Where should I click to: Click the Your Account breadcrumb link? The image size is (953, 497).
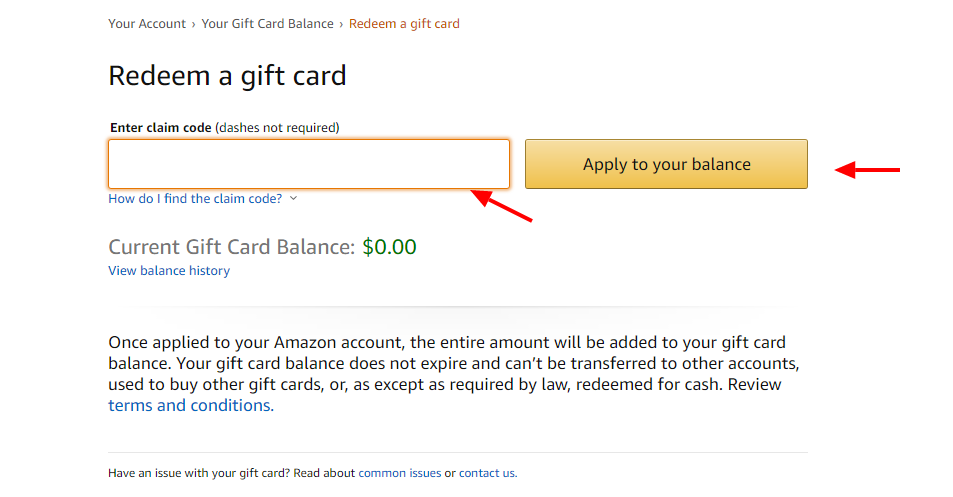(x=147, y=23)
